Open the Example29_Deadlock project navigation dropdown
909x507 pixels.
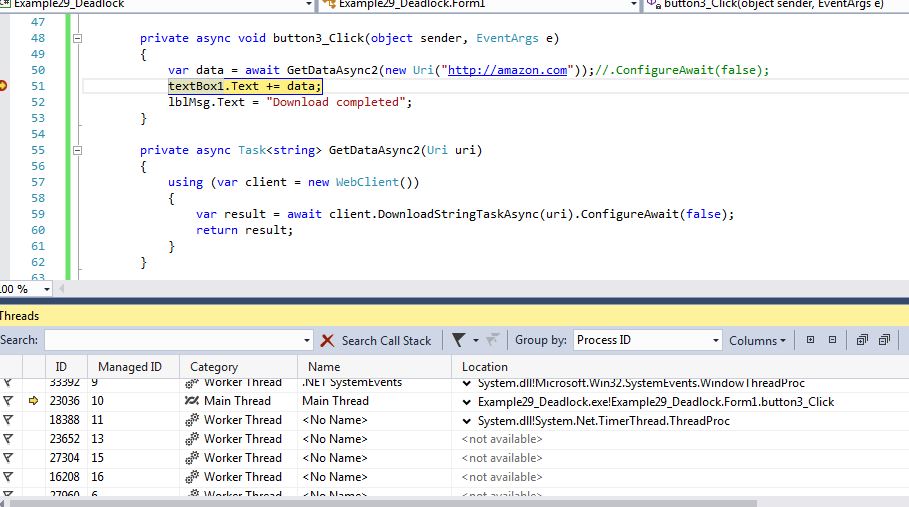[x=308, y=4]
